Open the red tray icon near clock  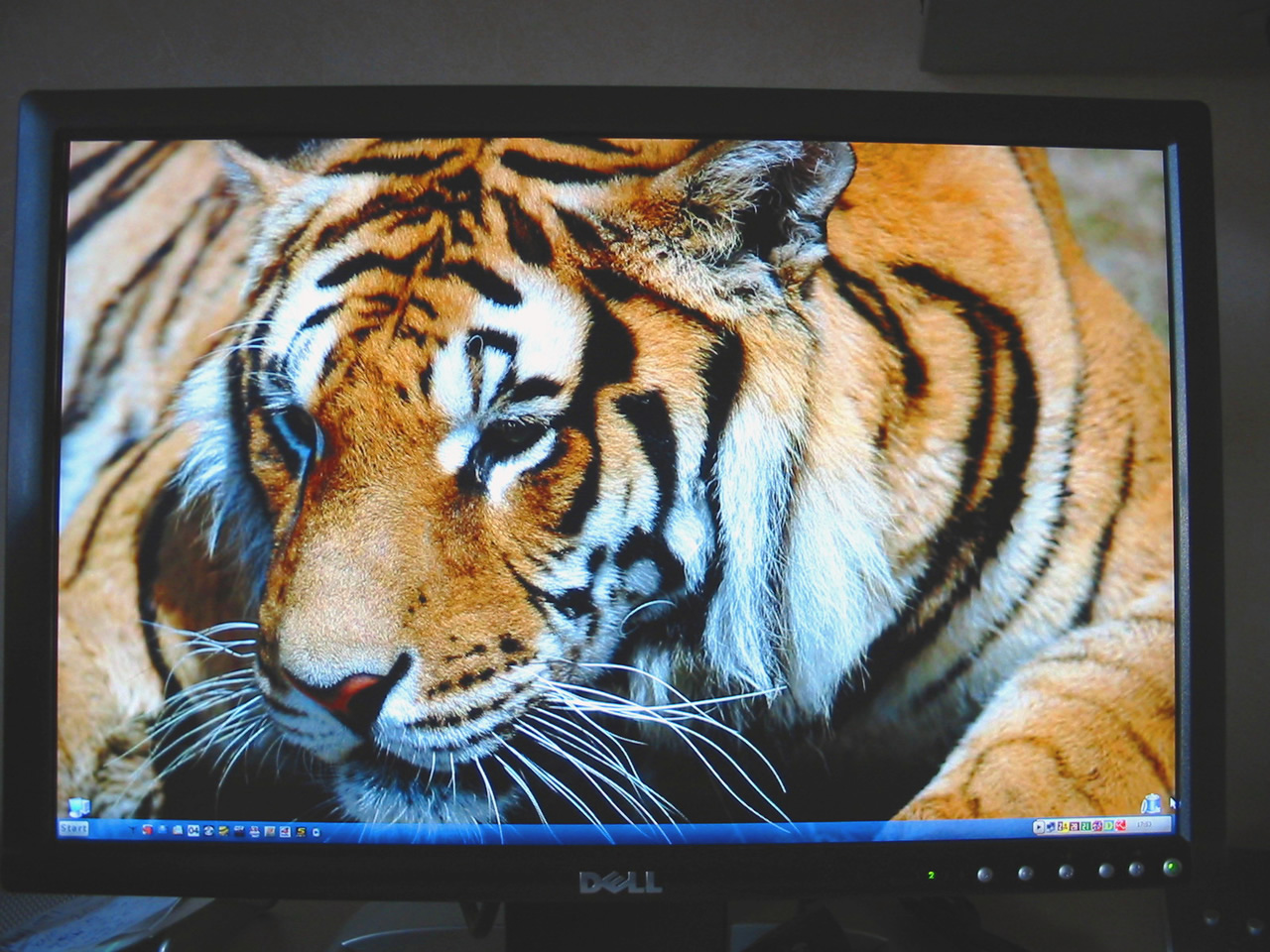[1121, 825]
